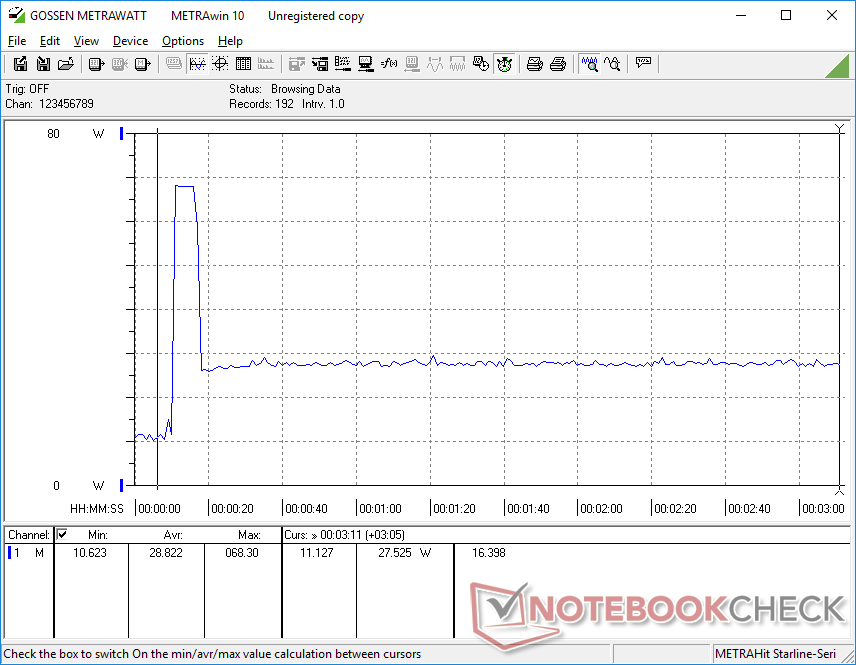Click the Min value 10.623
The width and height of the screenshot is (856, 665).
coord(90,553)
